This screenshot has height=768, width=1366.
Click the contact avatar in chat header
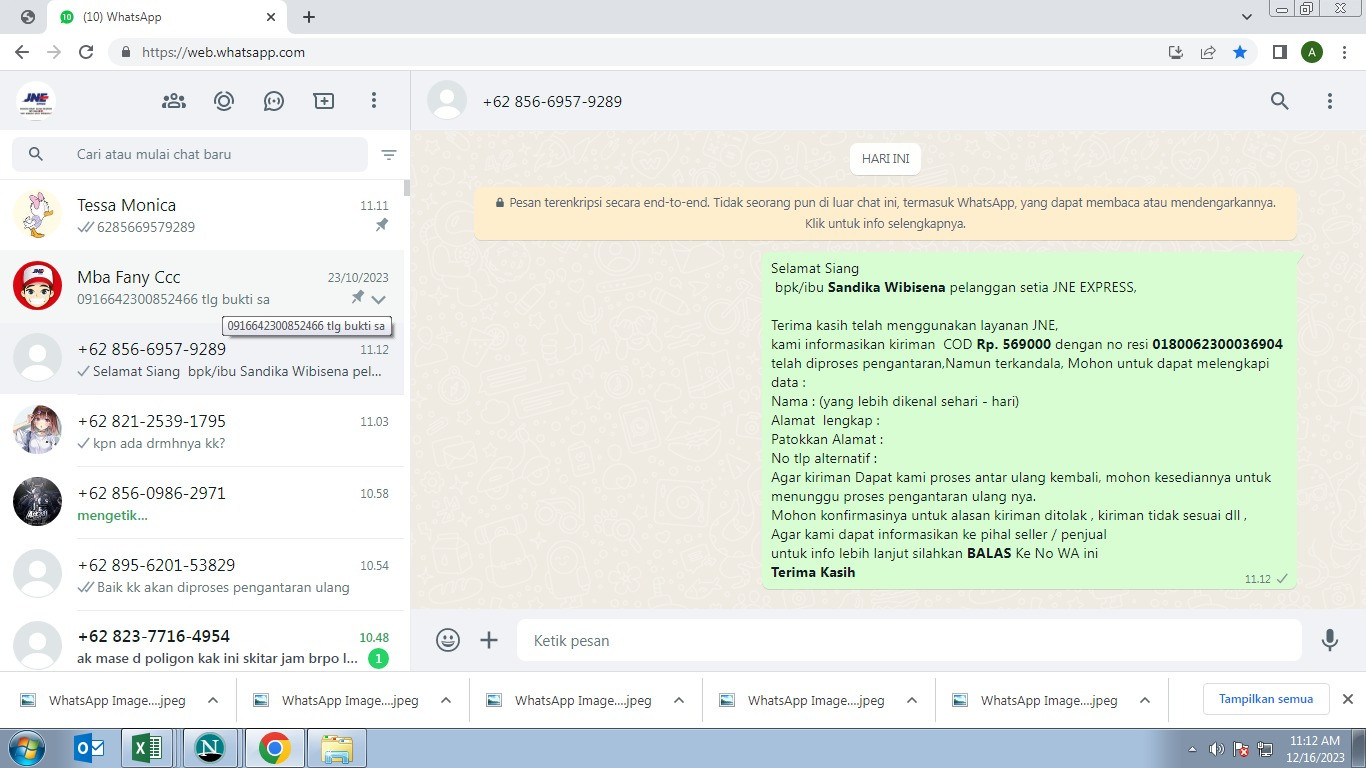point(447,101)
